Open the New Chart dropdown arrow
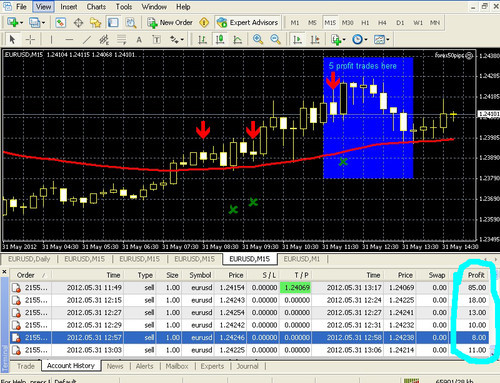The height and width of the screenshot is (383, 500). click(x=21, y=23)
